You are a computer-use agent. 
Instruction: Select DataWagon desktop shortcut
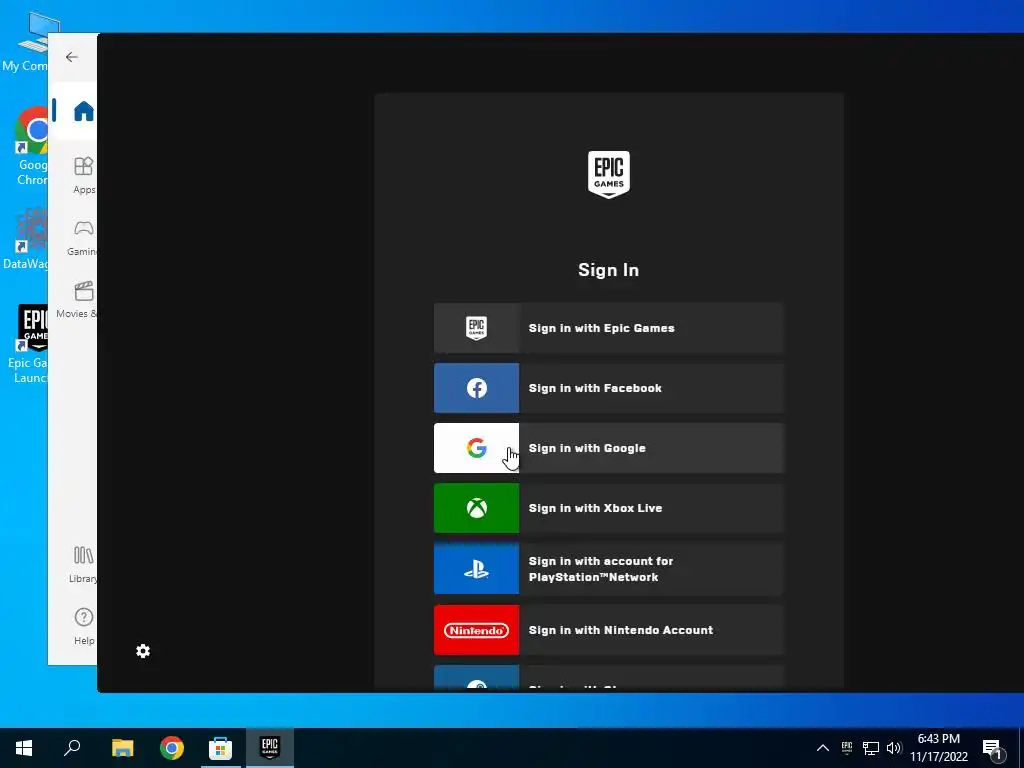point(26,239)
